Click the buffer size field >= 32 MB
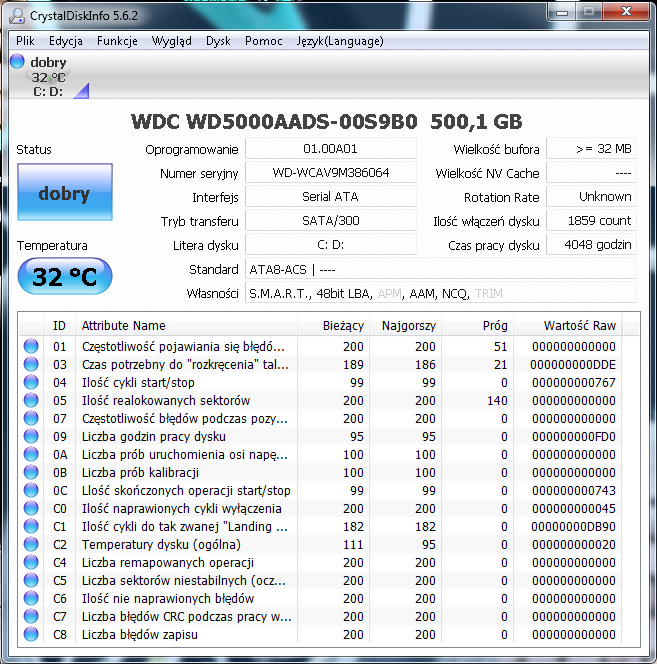The height and width of the screenshot is (664, 657). point(591,149)
